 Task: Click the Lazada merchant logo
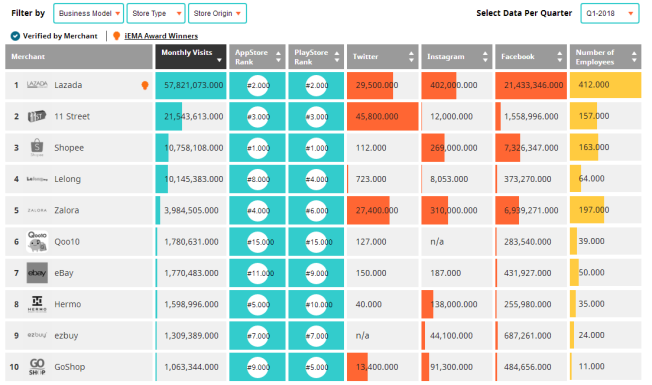click(37, 84)
